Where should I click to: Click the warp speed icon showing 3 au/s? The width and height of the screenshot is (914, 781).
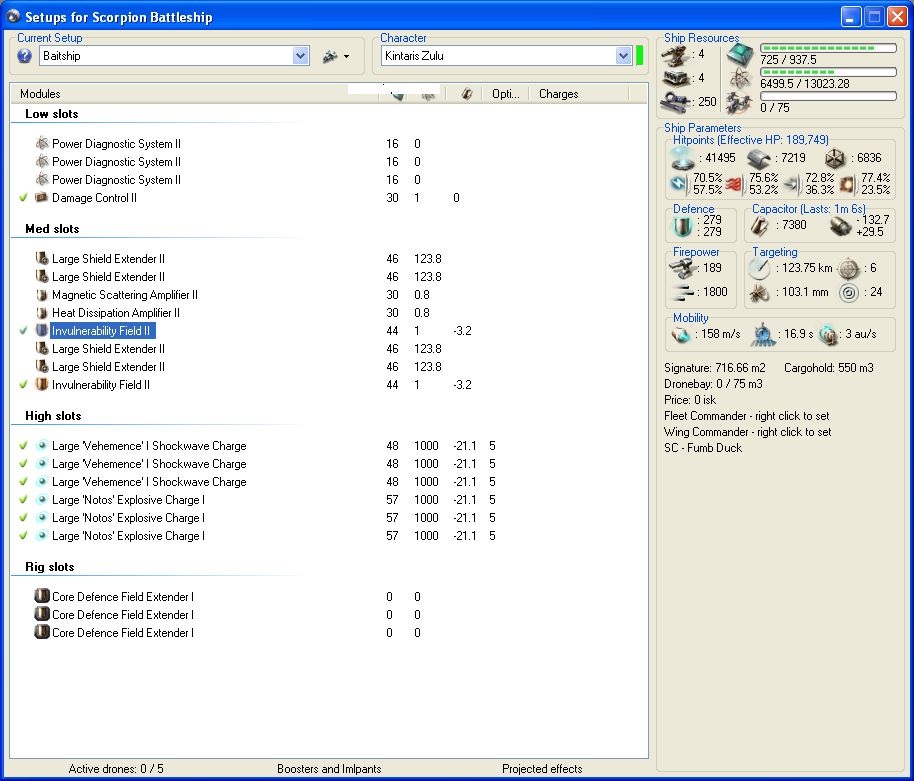[828, 335]
